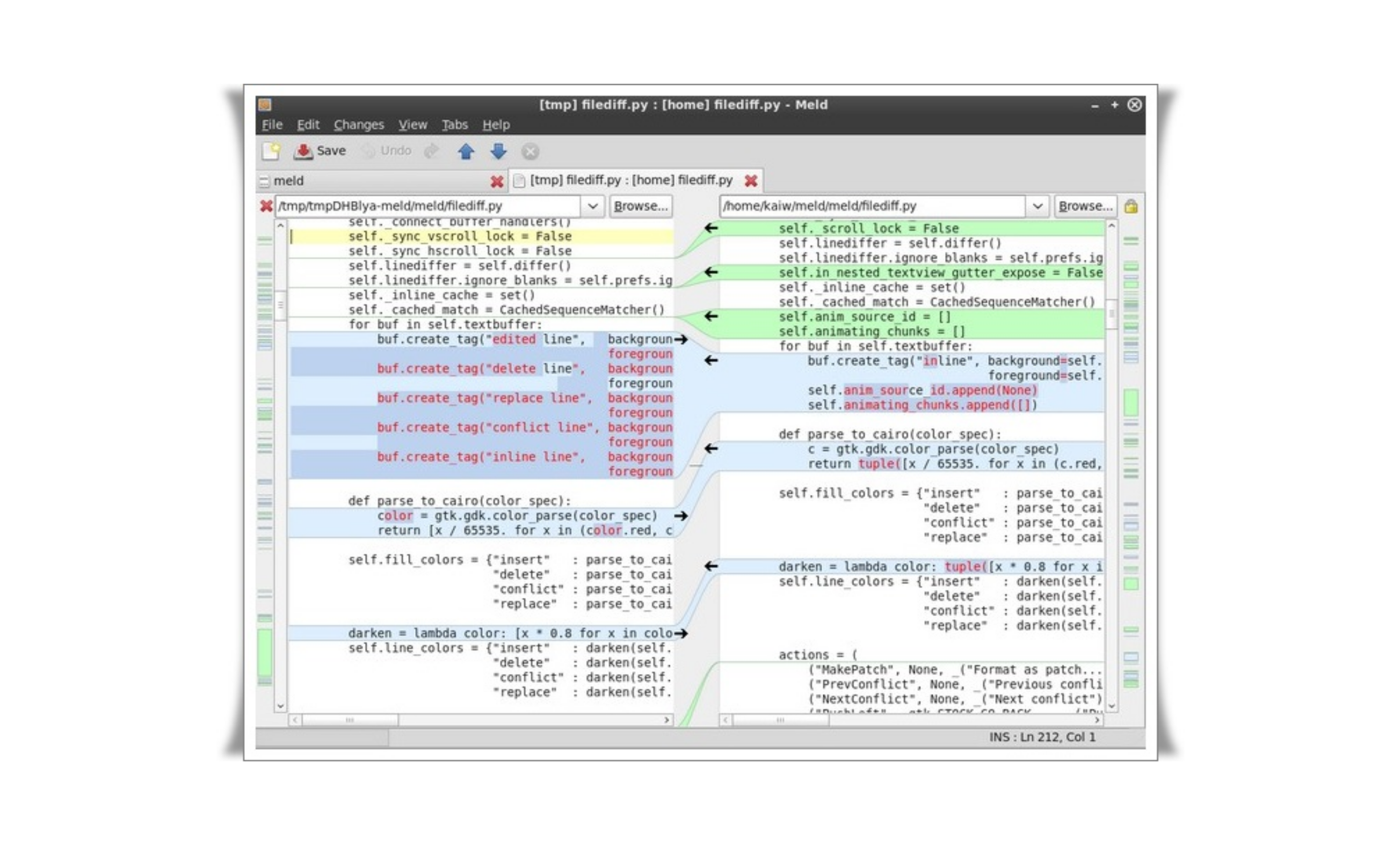This screenshot has height=848, width=1400.
Task: Click the Stop icon in toolbar
Action: coord(530,152)
